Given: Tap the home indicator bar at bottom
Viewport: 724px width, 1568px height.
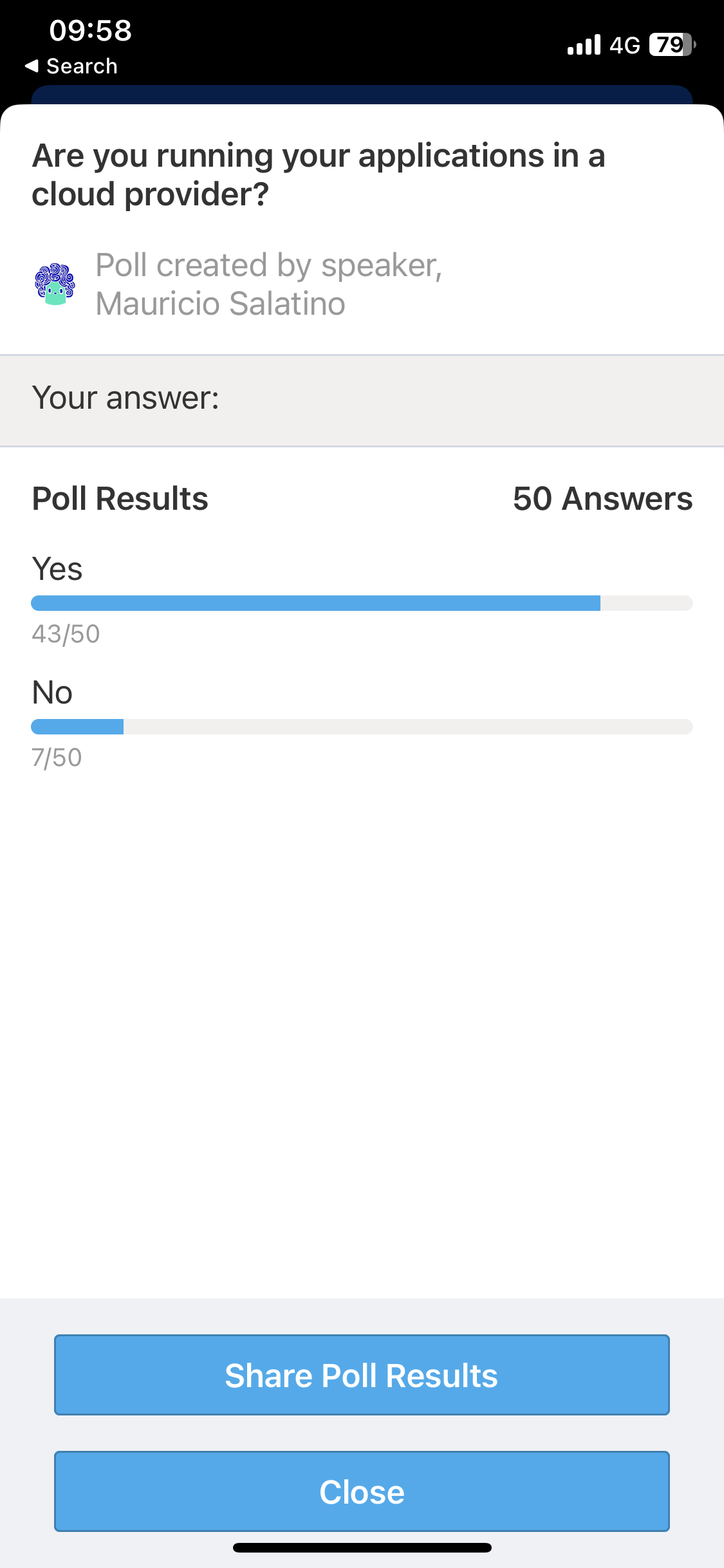Looking at the screenshot, I should click(362, 1547).
